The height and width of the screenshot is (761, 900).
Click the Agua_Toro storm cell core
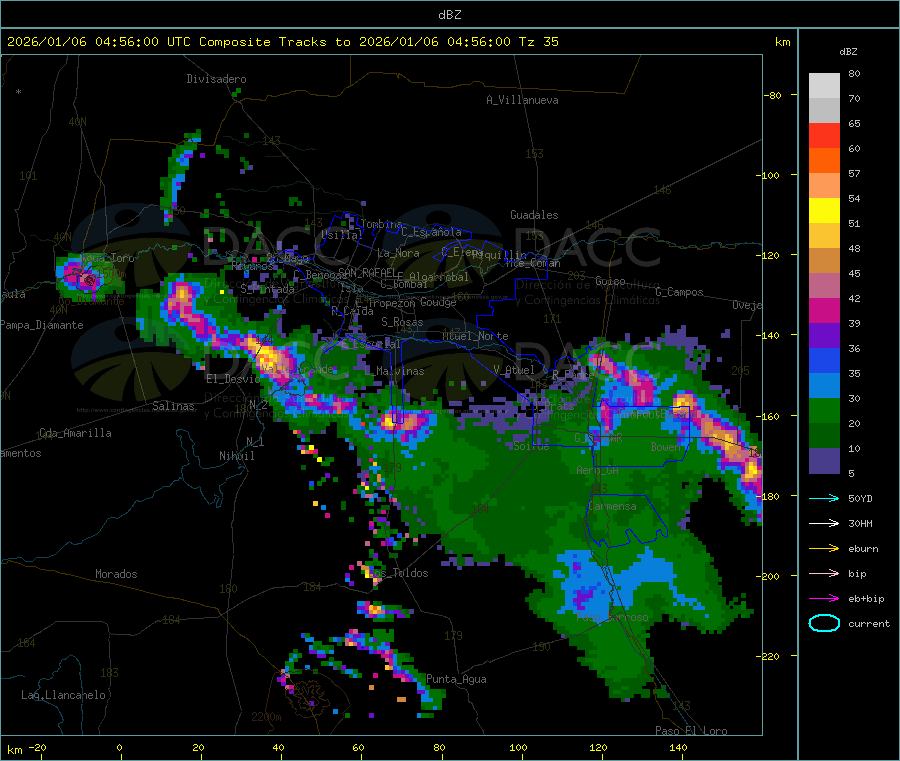88,280
